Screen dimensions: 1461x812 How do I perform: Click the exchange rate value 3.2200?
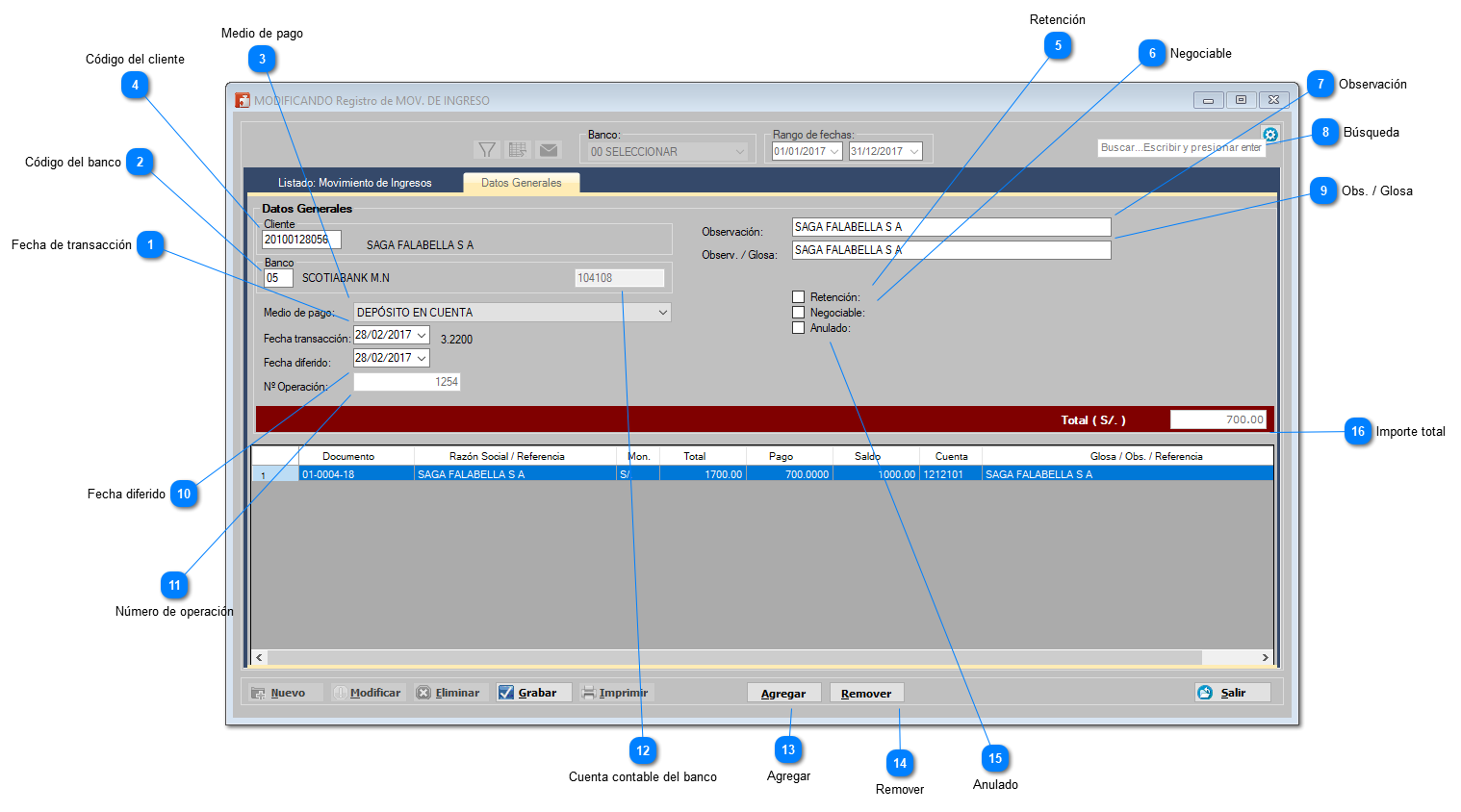click(x=456, y=340)
